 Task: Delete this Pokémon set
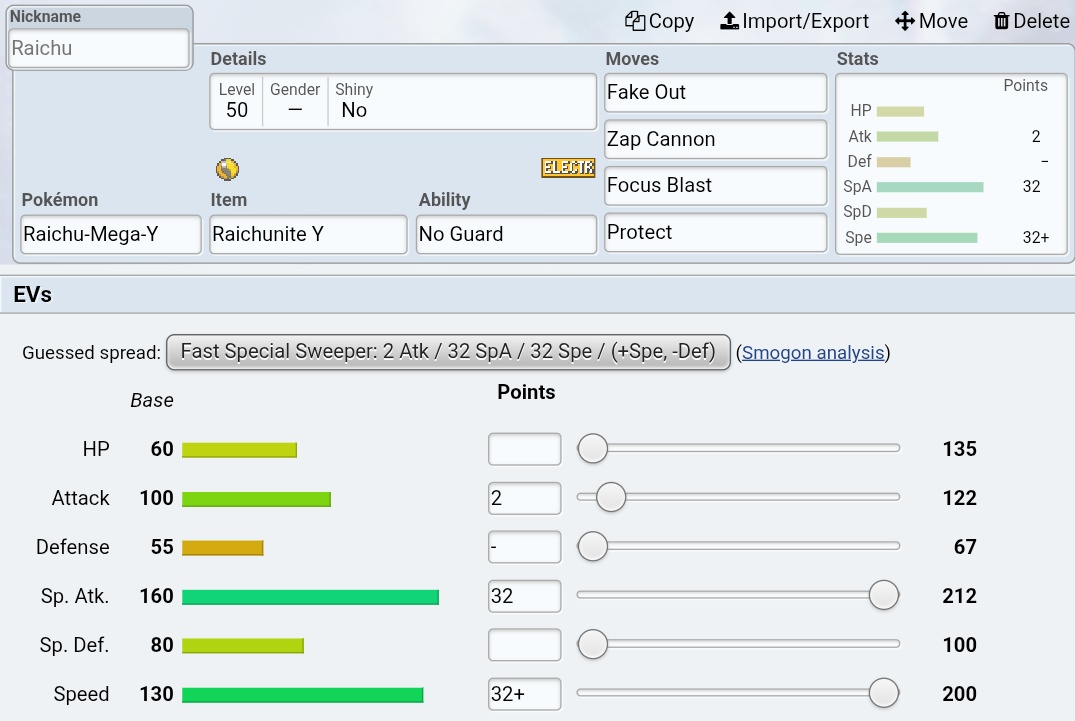point(1031,21)
